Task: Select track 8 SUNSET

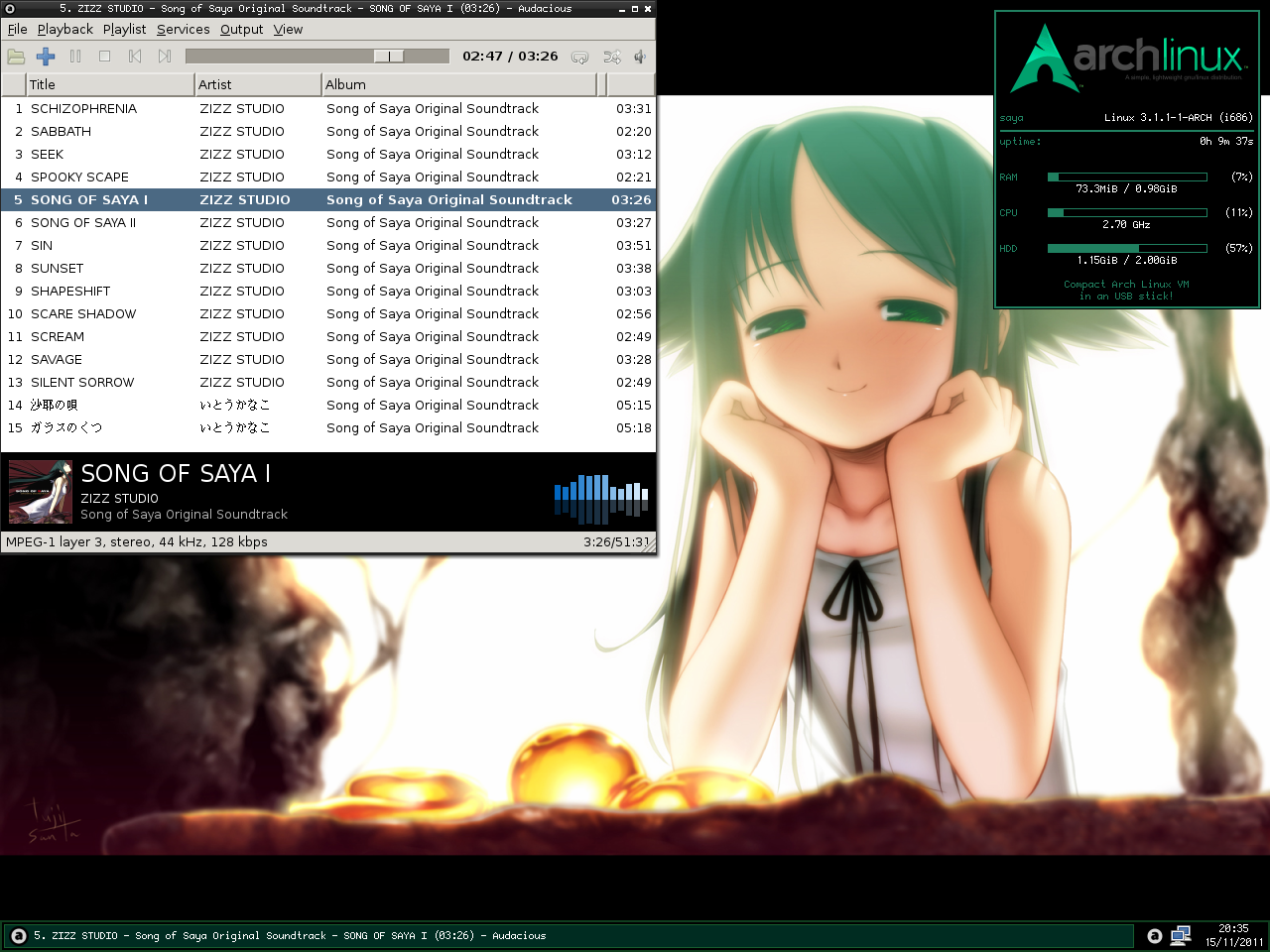Action: [328, 268]
